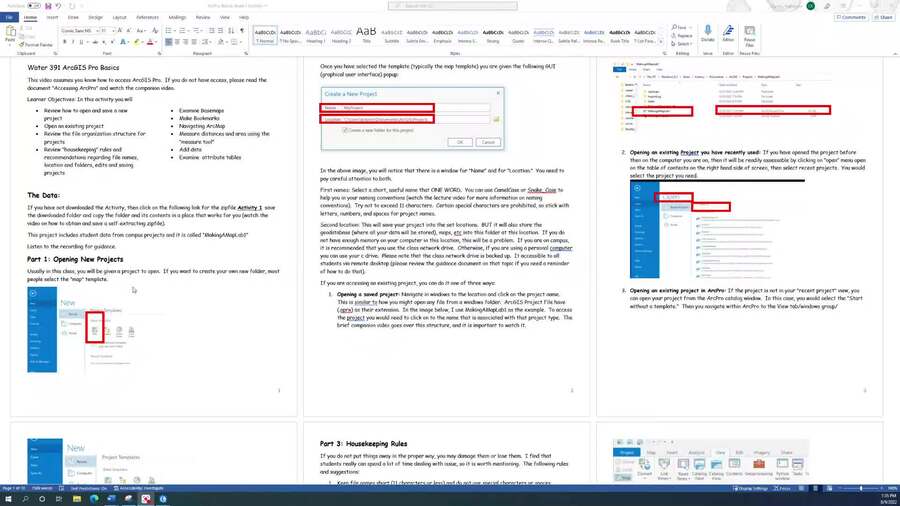The image size is (900, 506).
Task: Apply the Heading 1 style
Action: tap(315, 36)
